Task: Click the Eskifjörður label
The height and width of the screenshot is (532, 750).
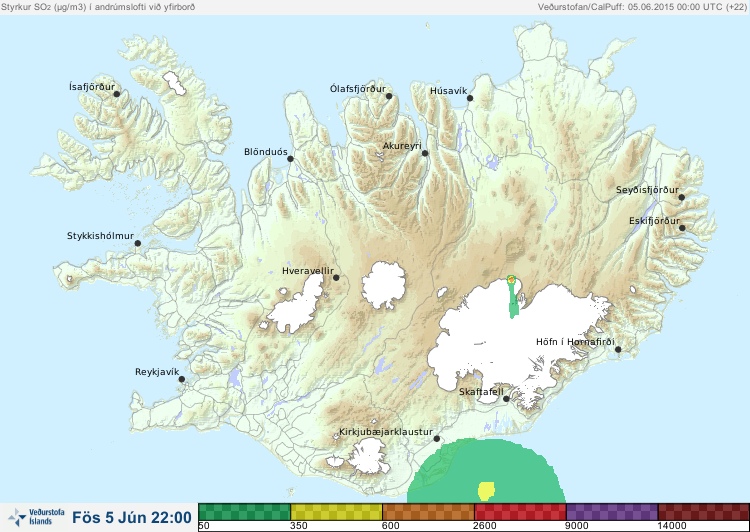Action: [654, 221]
